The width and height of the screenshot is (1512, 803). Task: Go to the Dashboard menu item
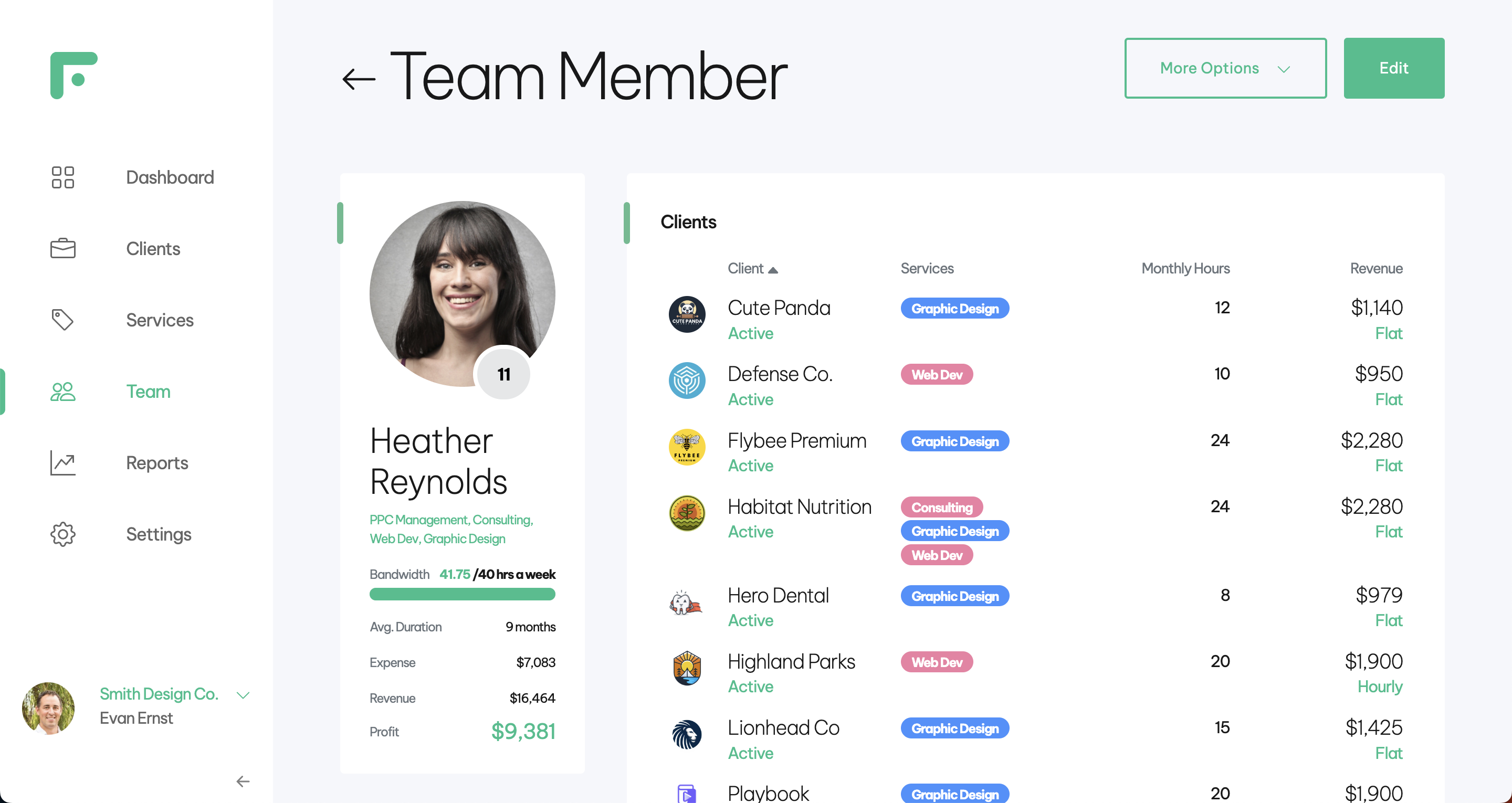point(170,177)
